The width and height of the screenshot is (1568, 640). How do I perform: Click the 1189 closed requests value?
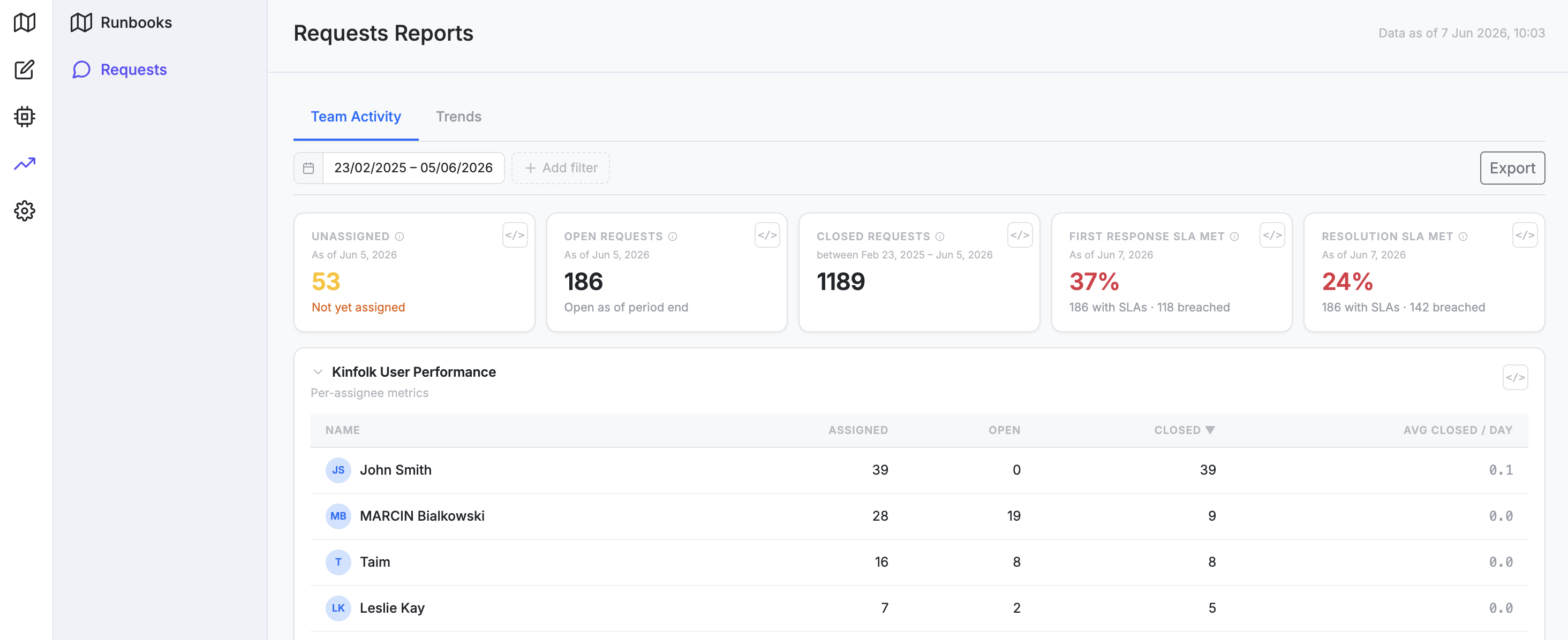840,281
